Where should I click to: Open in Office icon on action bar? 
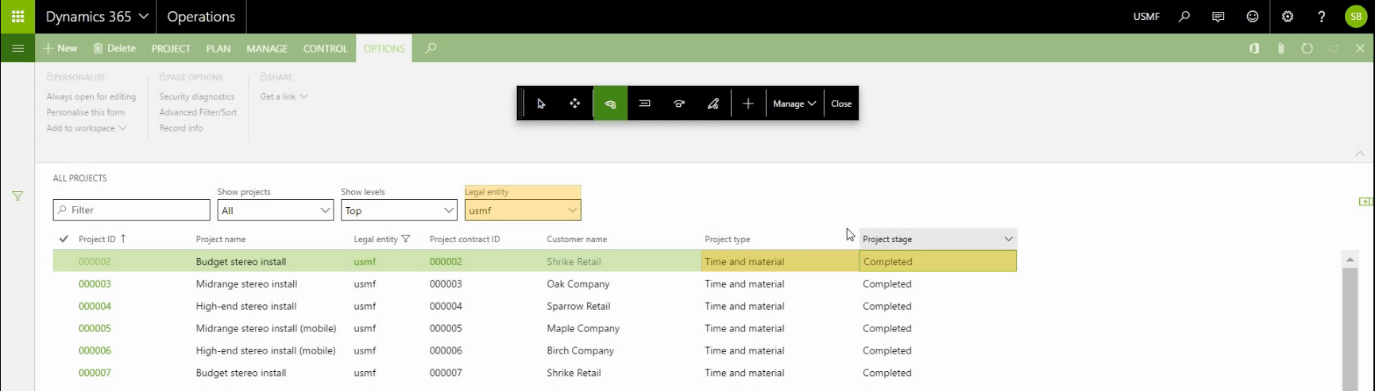coord(1254,48)
